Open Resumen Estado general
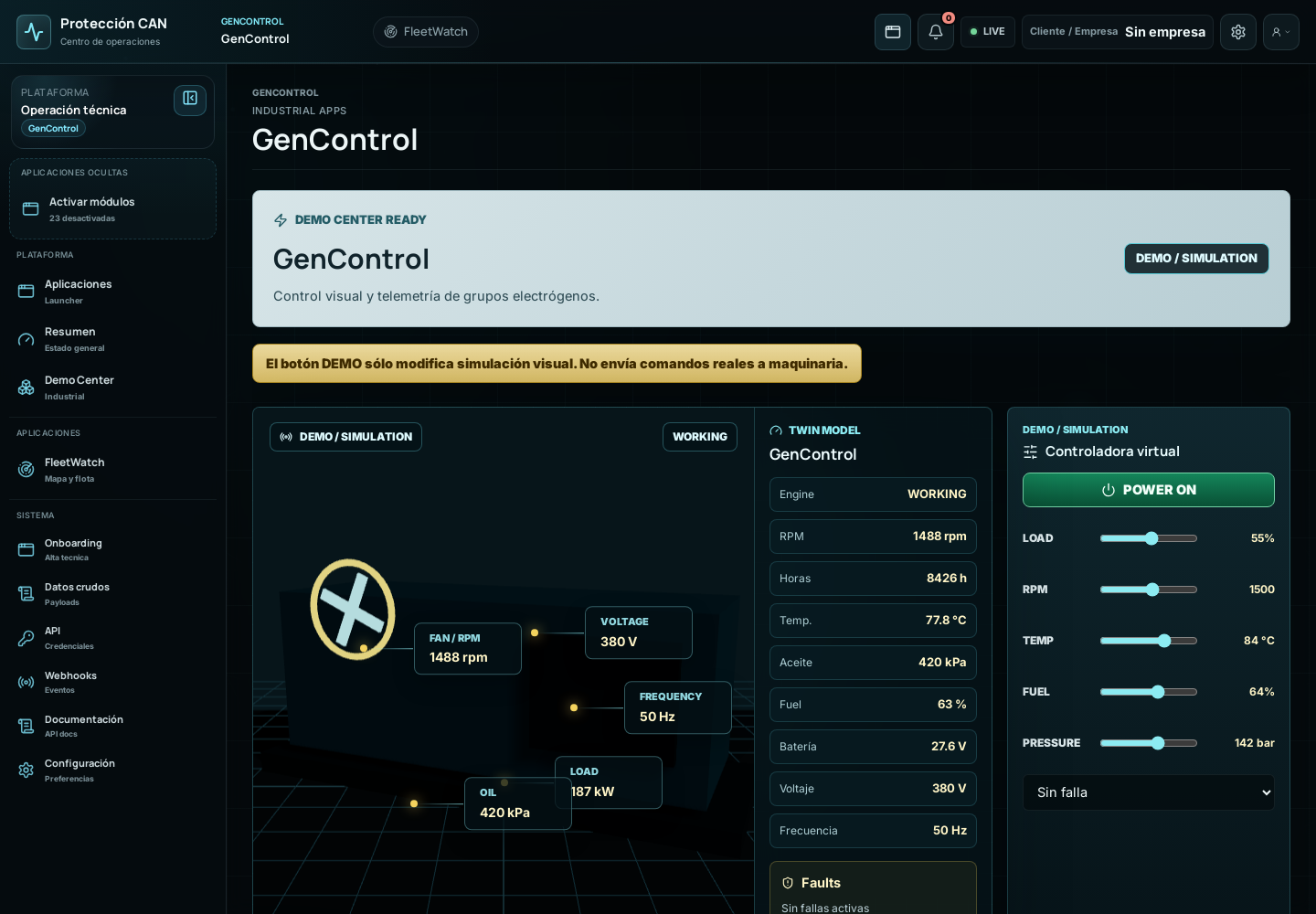 point(112,339)
